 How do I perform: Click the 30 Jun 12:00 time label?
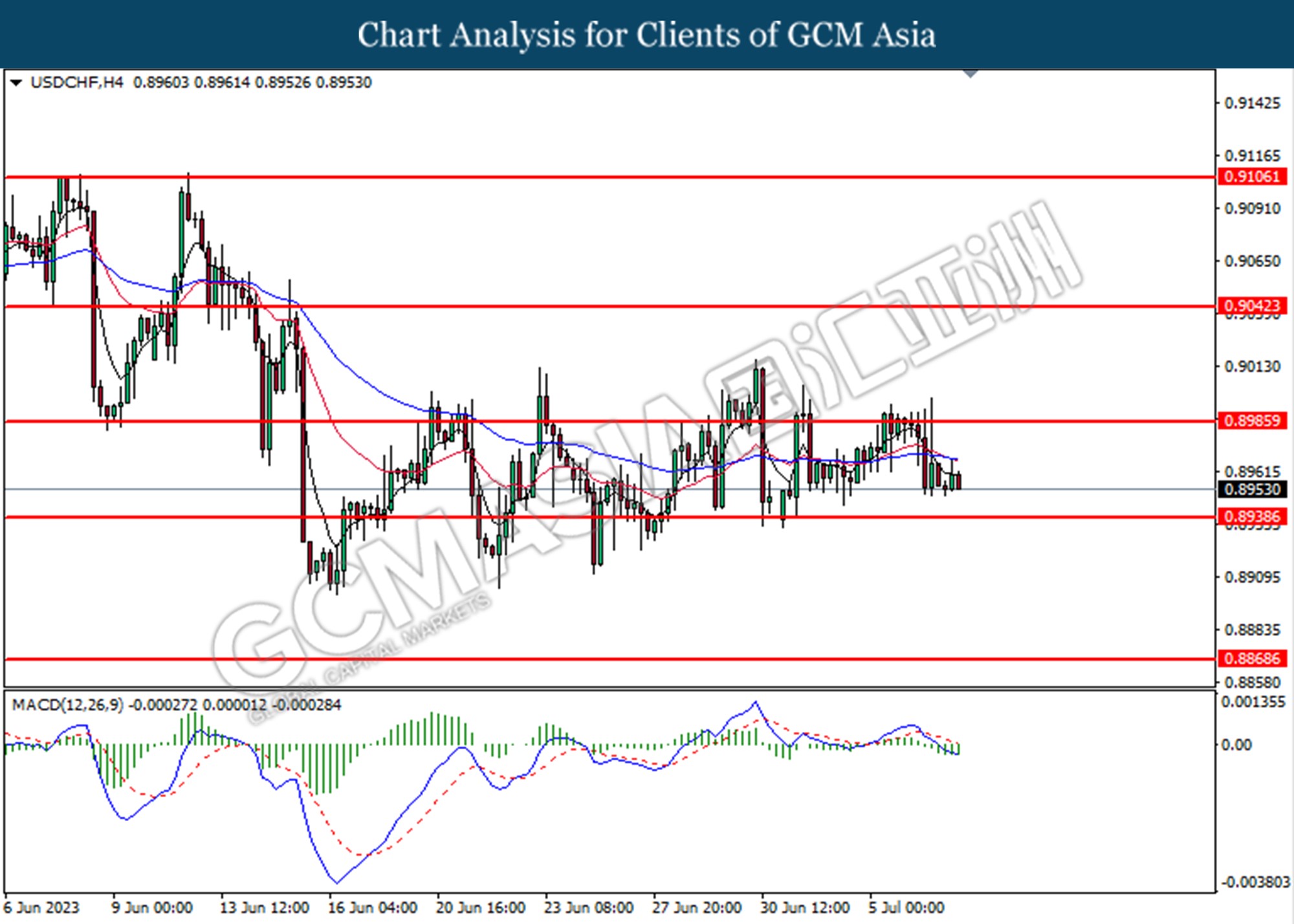tap(805, 908)
